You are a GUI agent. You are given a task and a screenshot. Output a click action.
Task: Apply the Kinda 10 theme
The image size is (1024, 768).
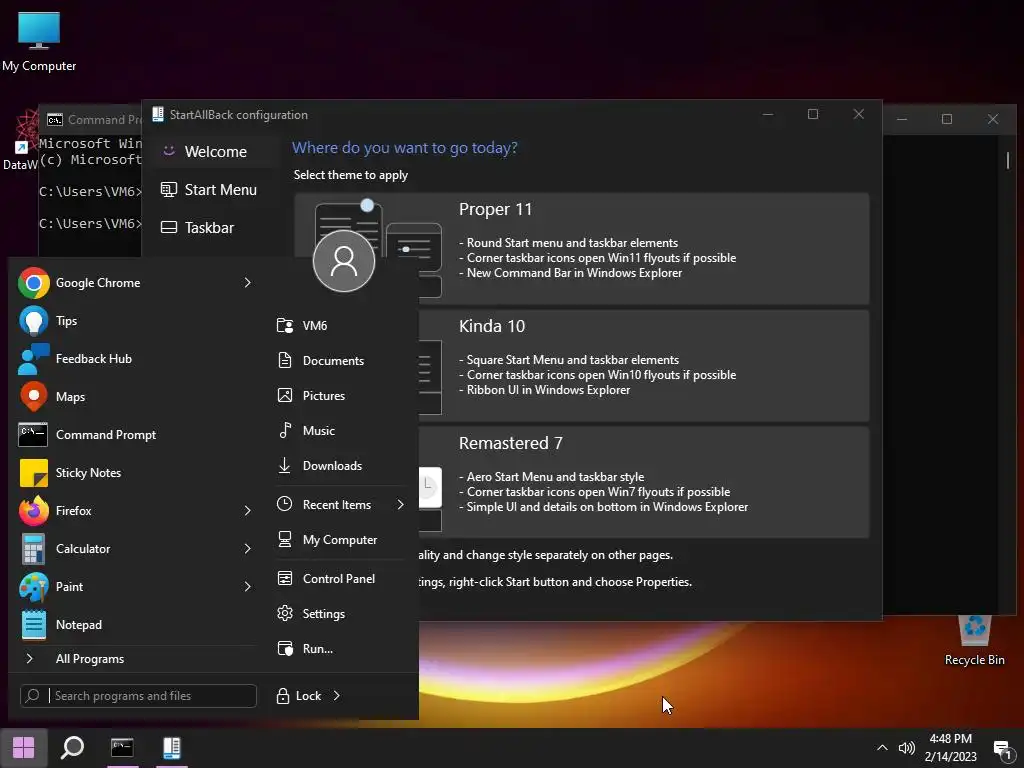pos(643,366)
